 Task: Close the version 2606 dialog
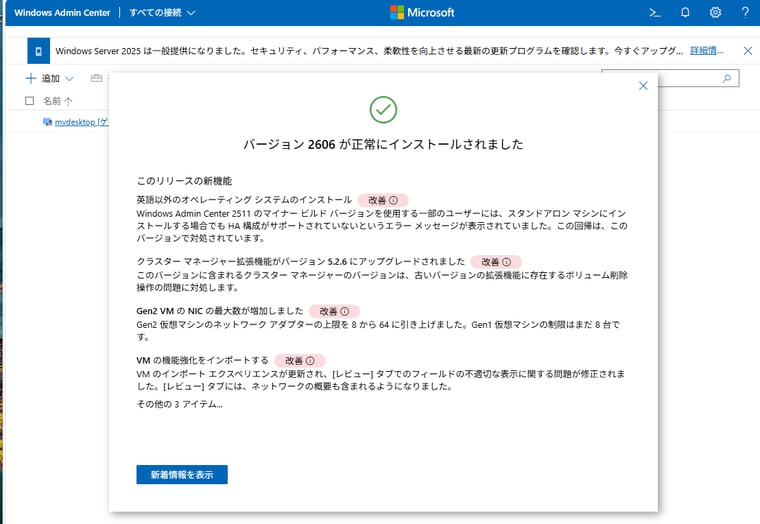643,86
